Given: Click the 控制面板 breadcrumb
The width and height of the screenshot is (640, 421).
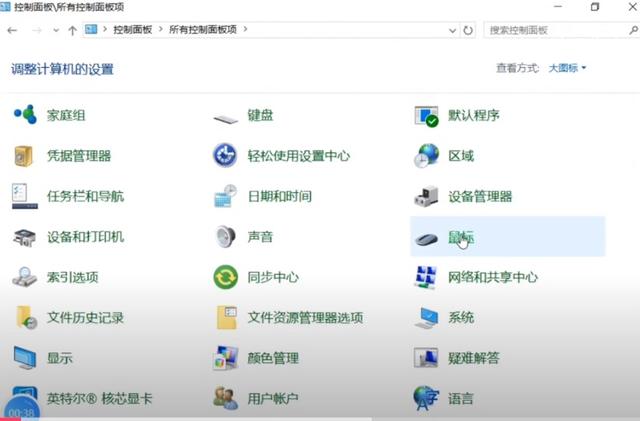Looking at the screenshot, I should (x=133, y=29).
